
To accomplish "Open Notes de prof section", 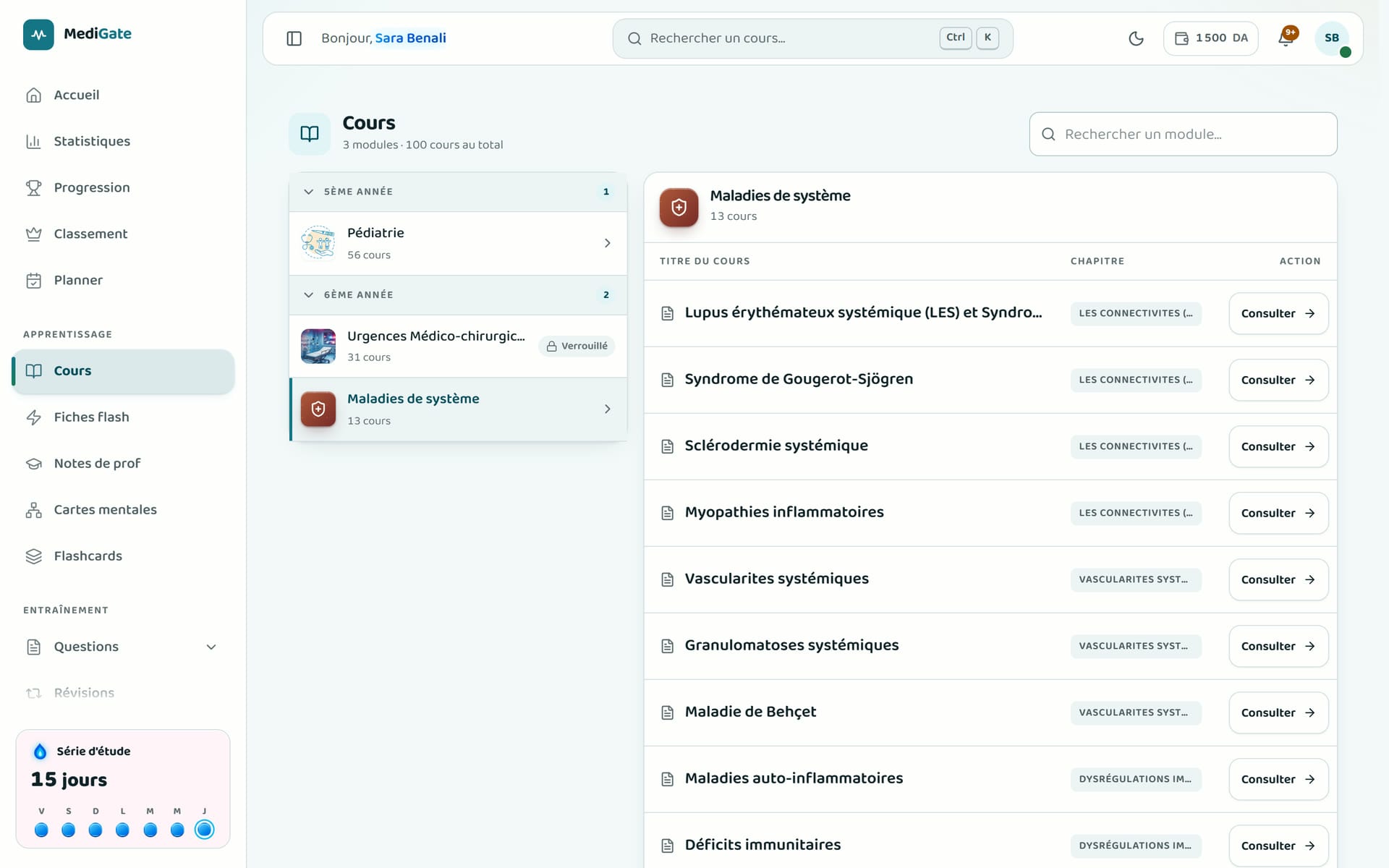I will pyautogui.click(x=123, y=464).
